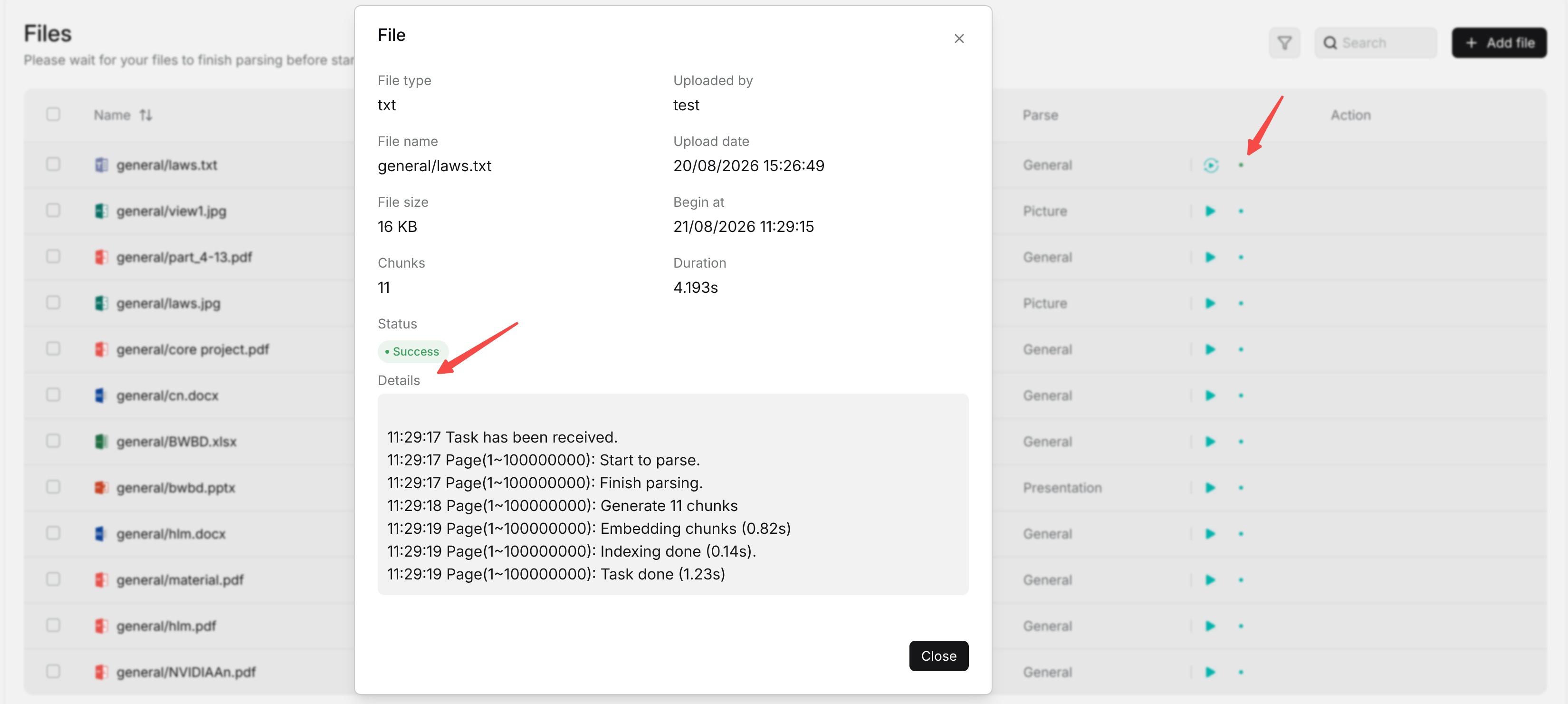Check the box for general/cn.docx
The image size is (1568, 704).
pyautogui.click(x=53, y=395)
